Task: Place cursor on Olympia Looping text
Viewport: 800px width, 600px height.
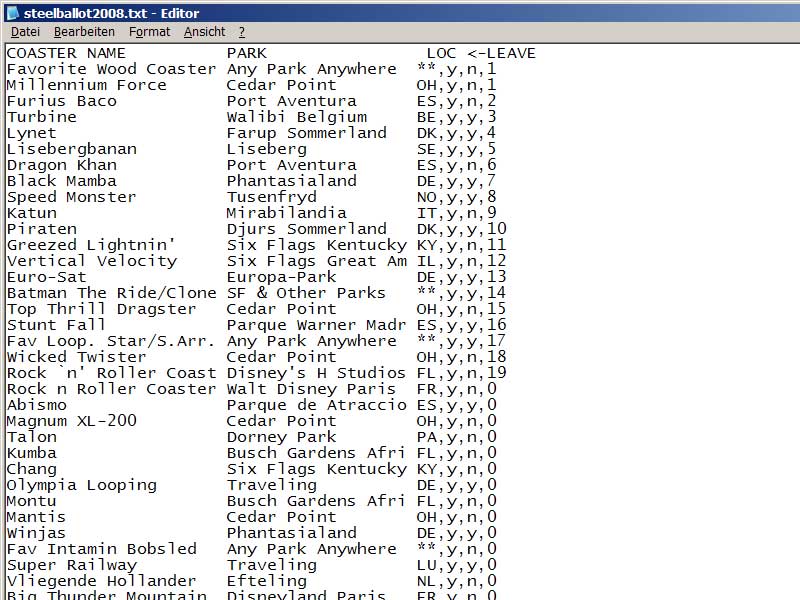Action: [81, 485]
